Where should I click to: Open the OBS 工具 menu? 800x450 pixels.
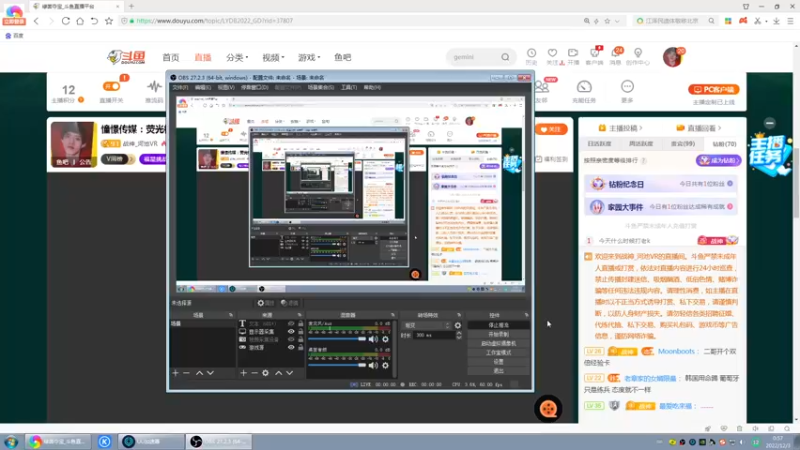pyautogui.click(x=348, y=87)
